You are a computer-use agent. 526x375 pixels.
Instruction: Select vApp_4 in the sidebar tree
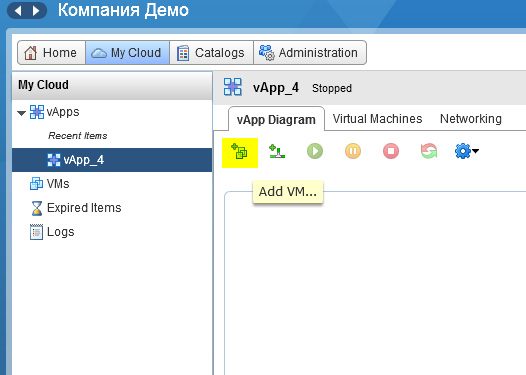tap(112, 160)
